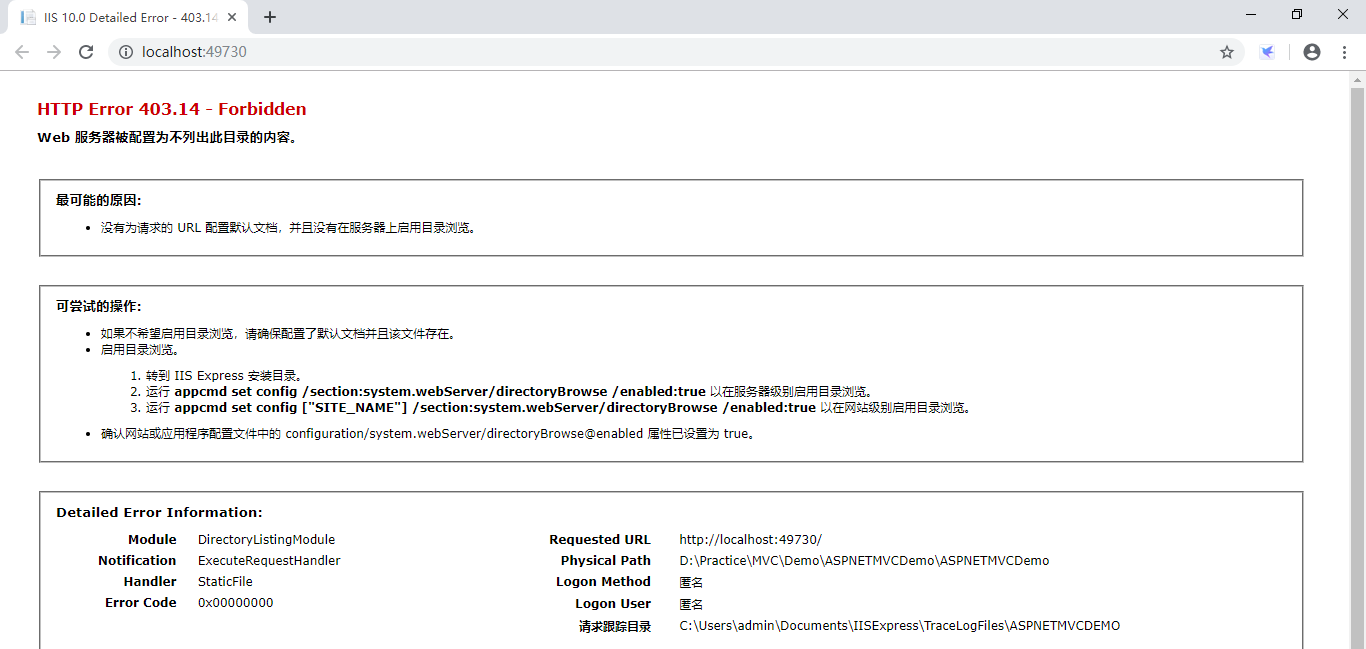Click the Logon User label
The height and width of the screenshot is (649, 1366).
[x=613, y=603]
